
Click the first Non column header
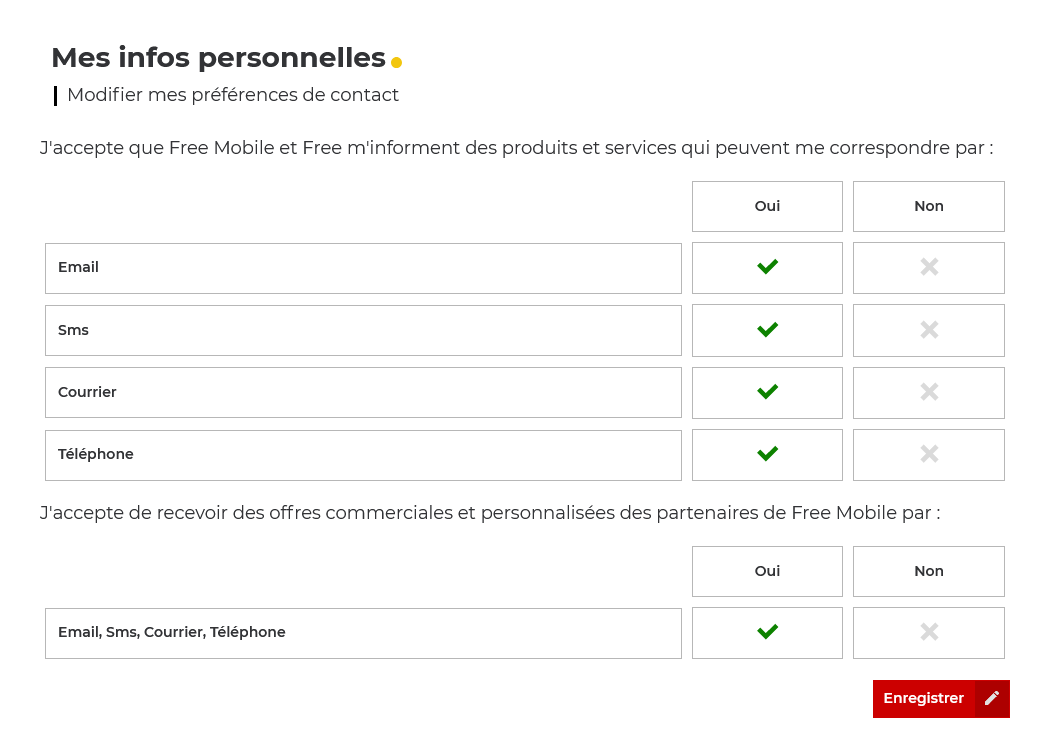coord(929,206)
